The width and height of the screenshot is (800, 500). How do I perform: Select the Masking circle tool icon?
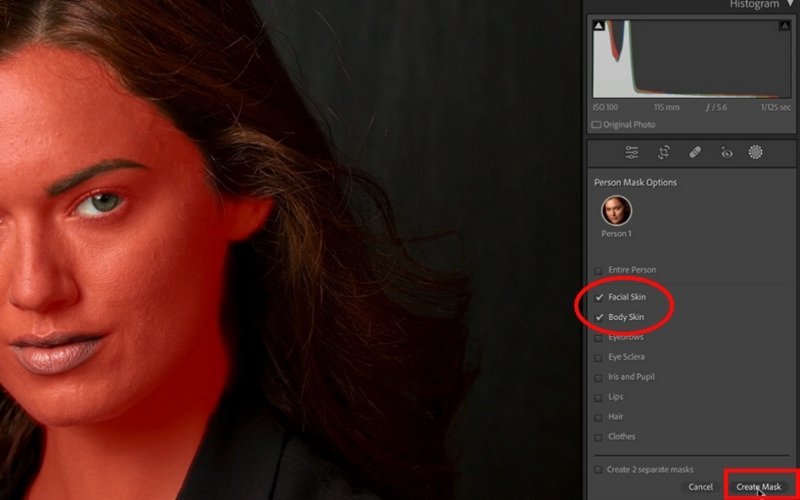click(756, 152)
